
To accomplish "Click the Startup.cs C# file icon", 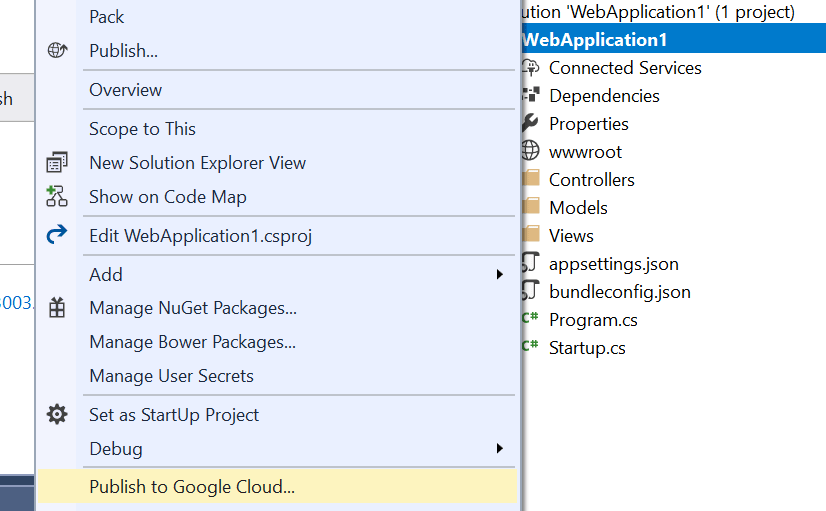I will click(x=530, y=346).
